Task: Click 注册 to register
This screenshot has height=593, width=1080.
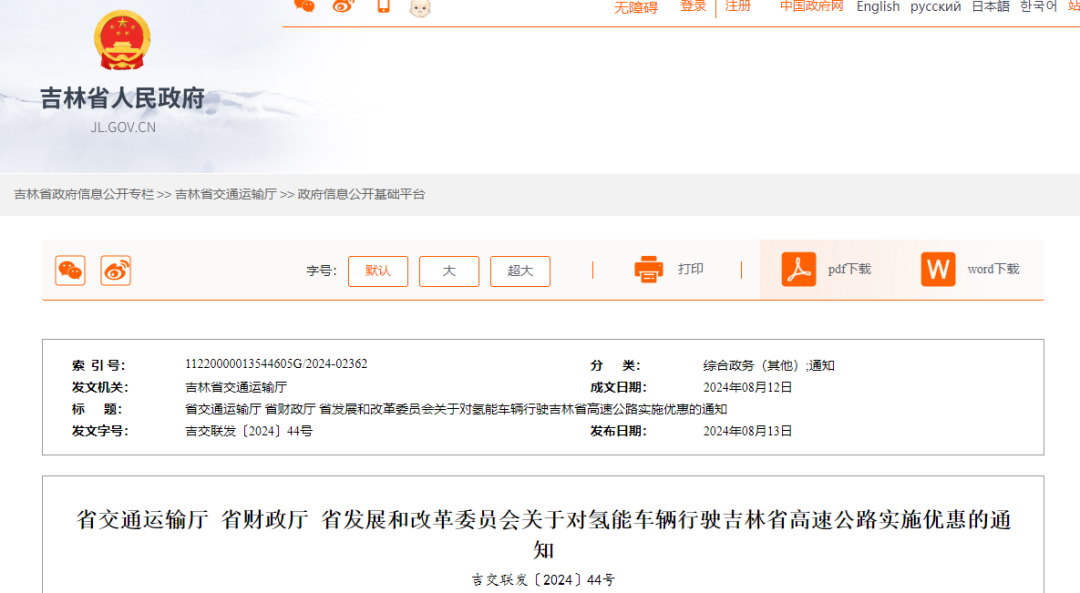Action: [738, 6]
